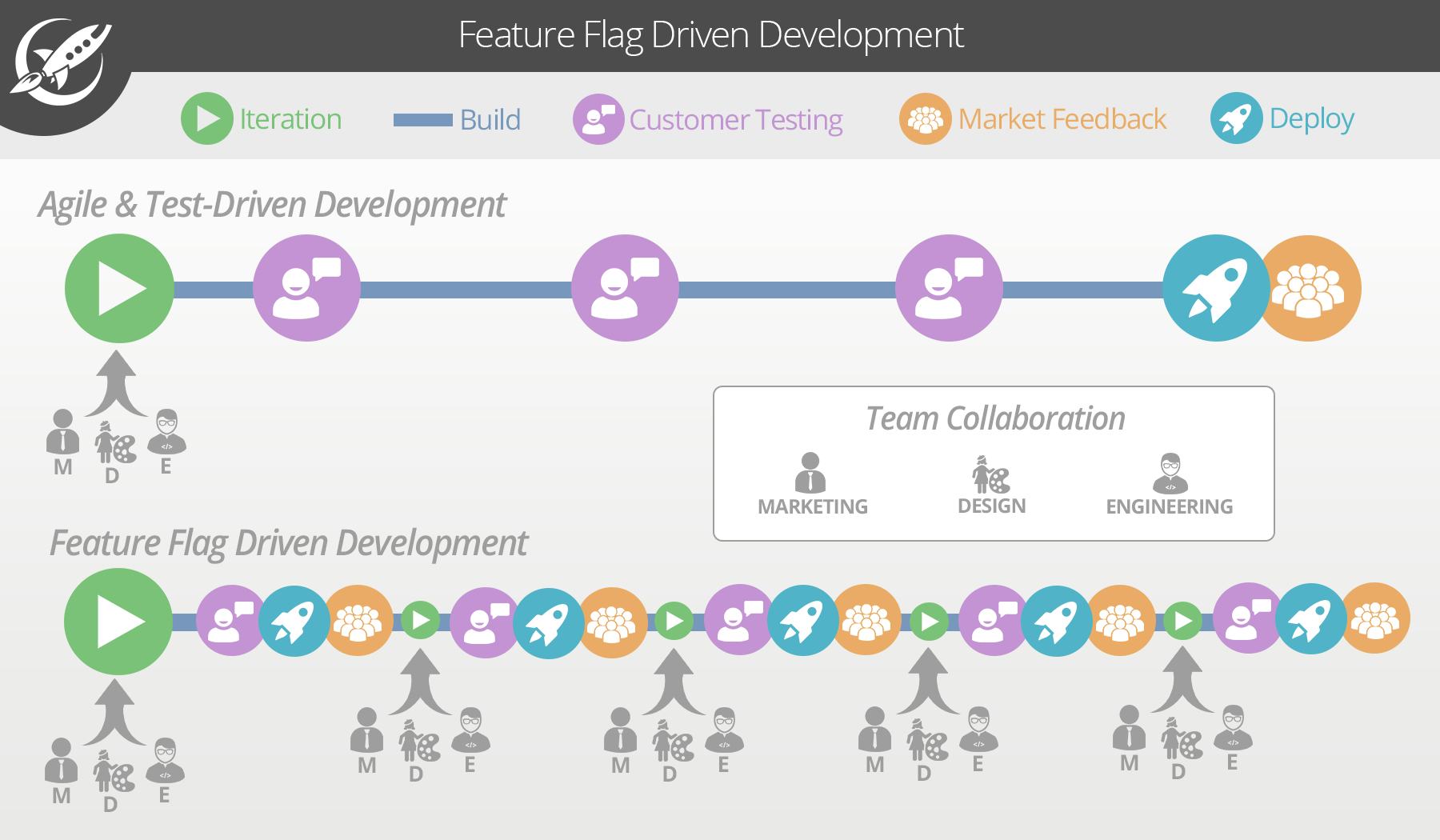Click the blue Build line in the legend
This screenshot has height=840, width=1440.
pos(422,121)
